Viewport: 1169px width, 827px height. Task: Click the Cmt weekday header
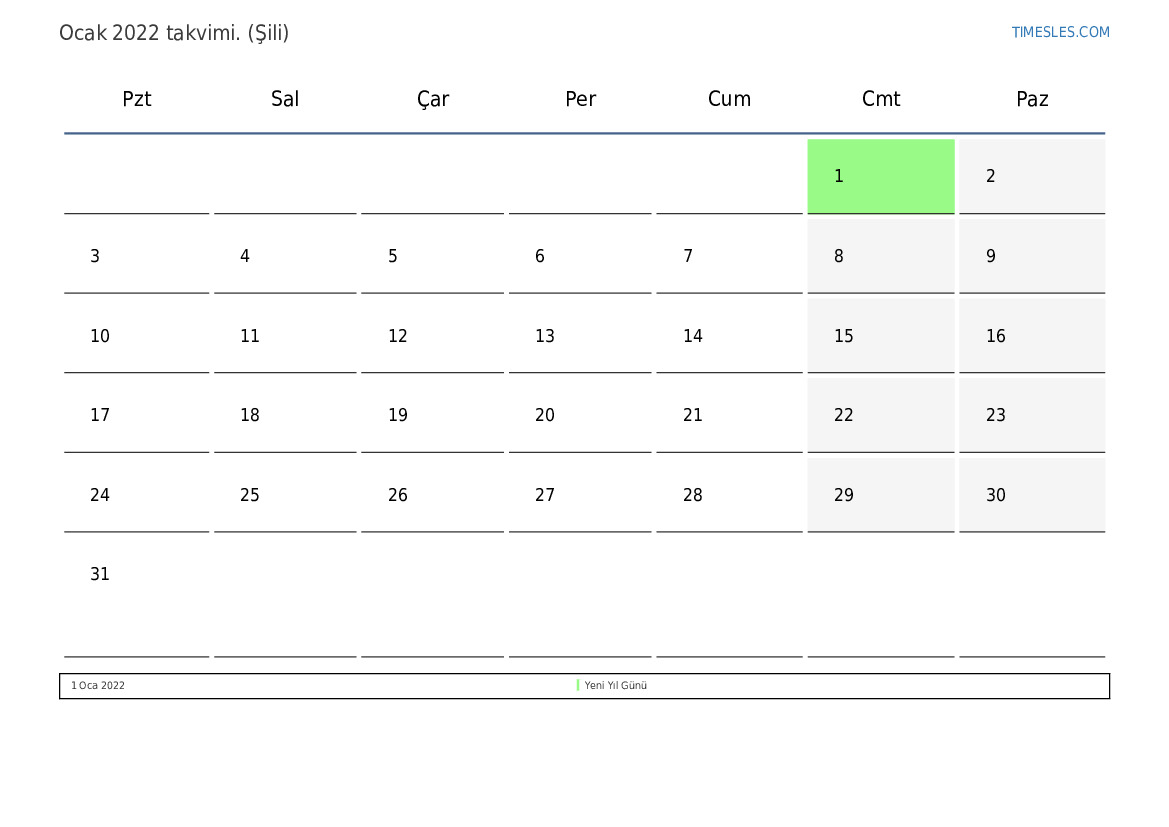tap(881, 99)
